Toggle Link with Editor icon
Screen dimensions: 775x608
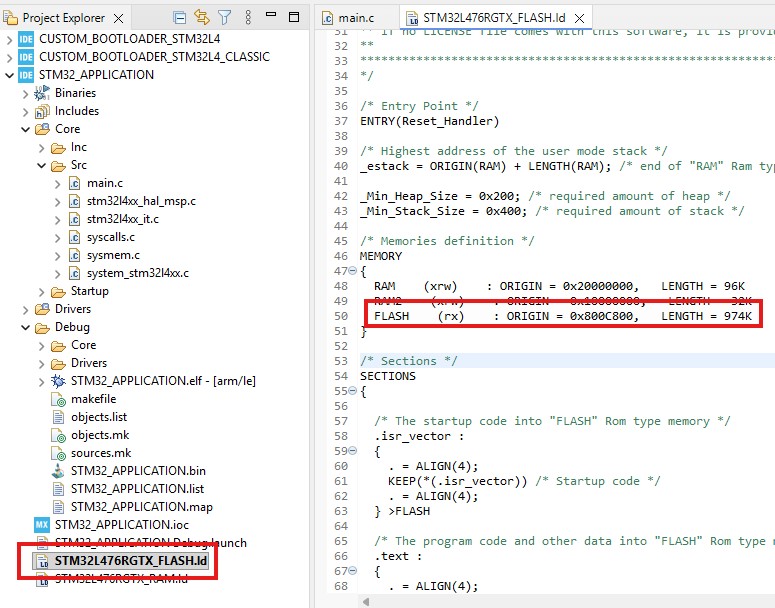[x=202, y=17]
